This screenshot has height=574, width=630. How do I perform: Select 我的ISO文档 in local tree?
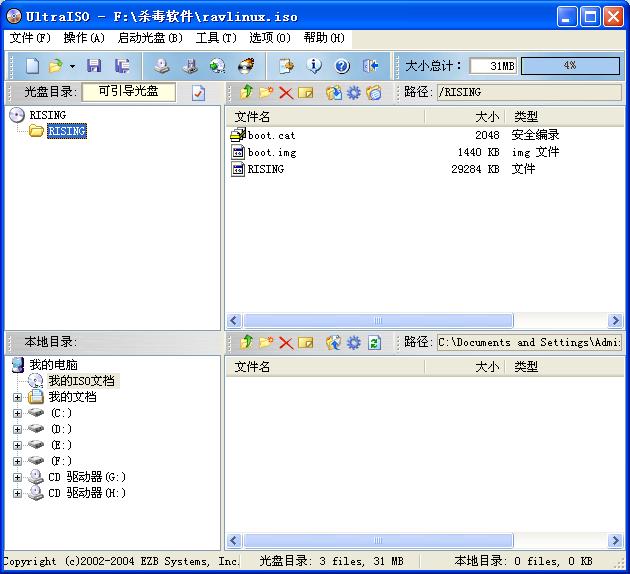pos(82,381)
